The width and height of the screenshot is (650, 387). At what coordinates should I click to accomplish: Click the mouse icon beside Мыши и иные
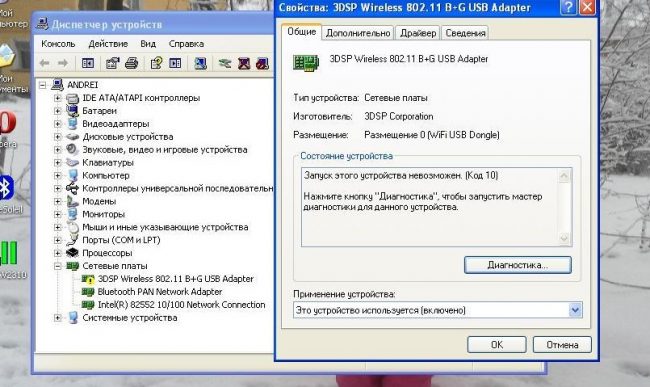pyautogui.click(x=73, y=227)
